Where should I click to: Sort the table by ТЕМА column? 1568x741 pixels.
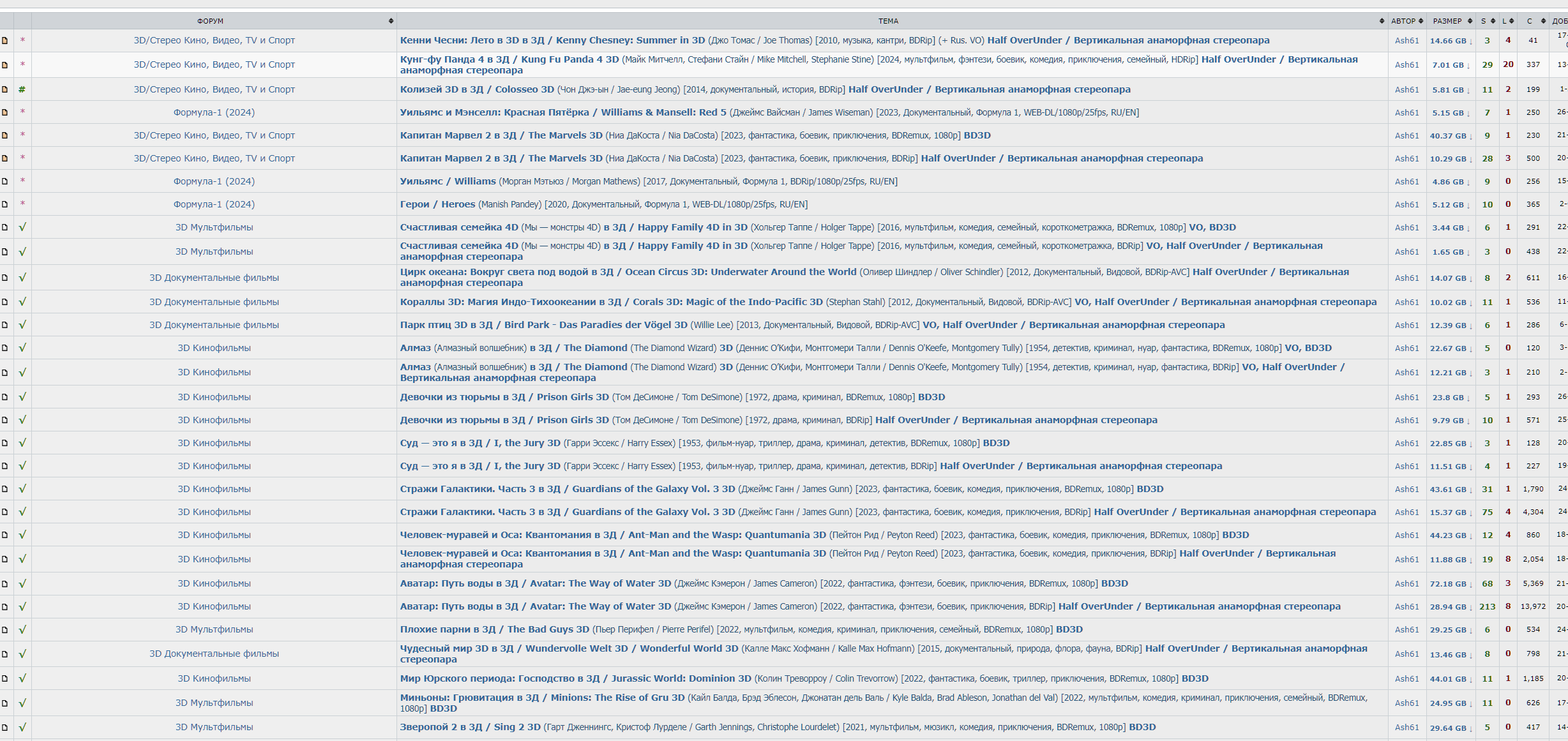click(892, 21)
